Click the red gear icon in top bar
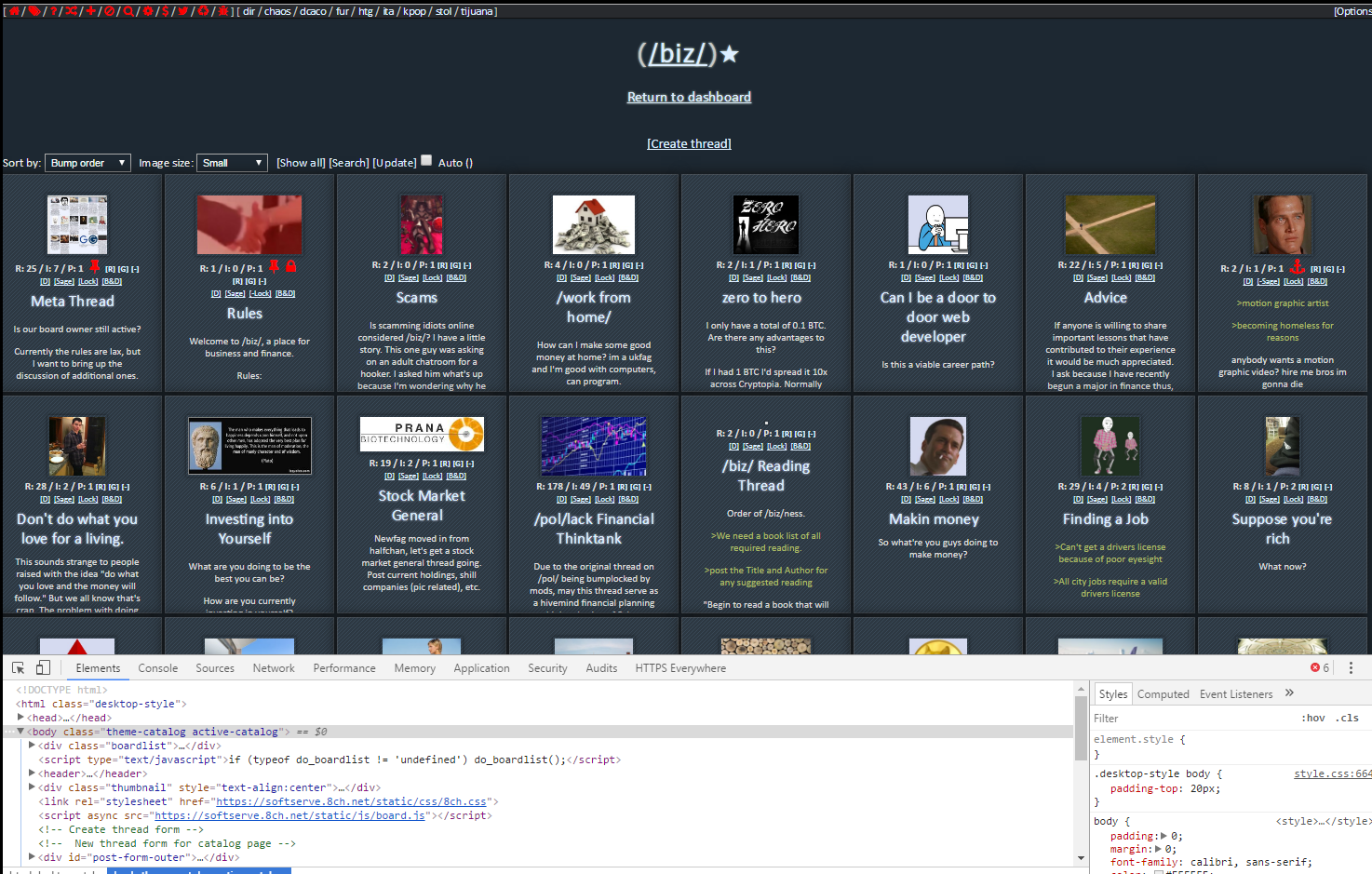Image resolution: width=1372 pixels, height=874 pixels. 147,11
